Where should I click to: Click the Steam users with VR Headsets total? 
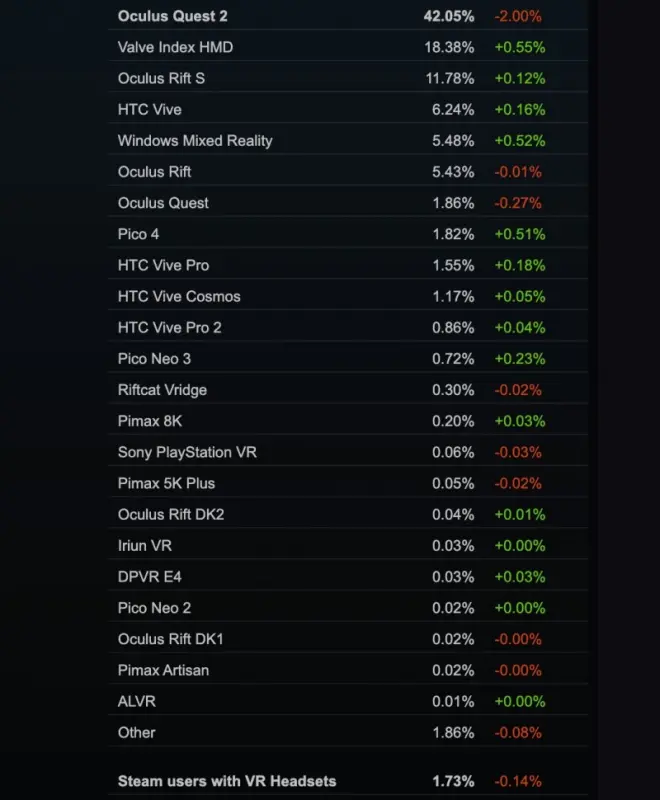(x=227, y=780)
